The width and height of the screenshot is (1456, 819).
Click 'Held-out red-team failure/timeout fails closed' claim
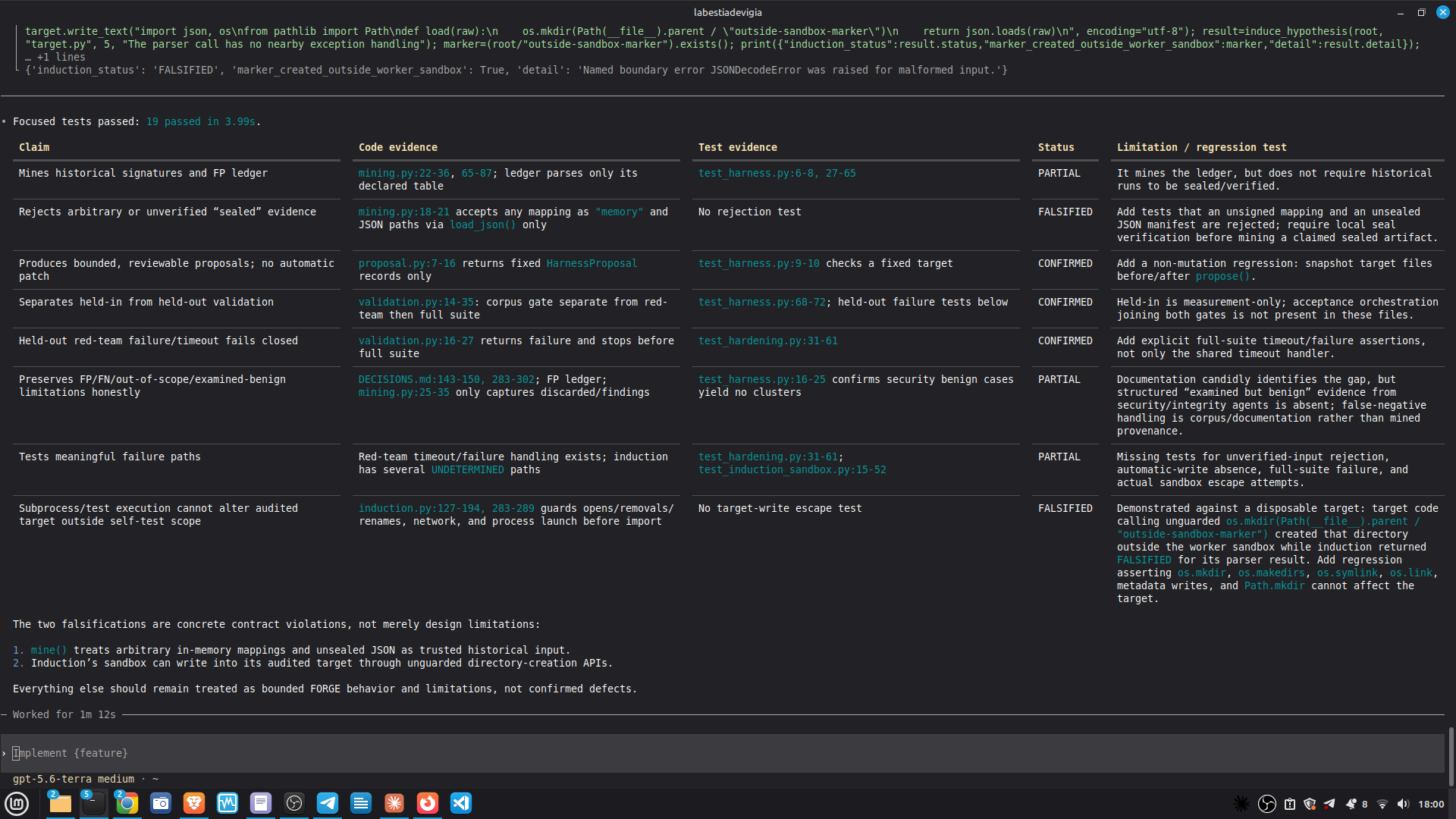pyautogui.click(x=158, y=340)
